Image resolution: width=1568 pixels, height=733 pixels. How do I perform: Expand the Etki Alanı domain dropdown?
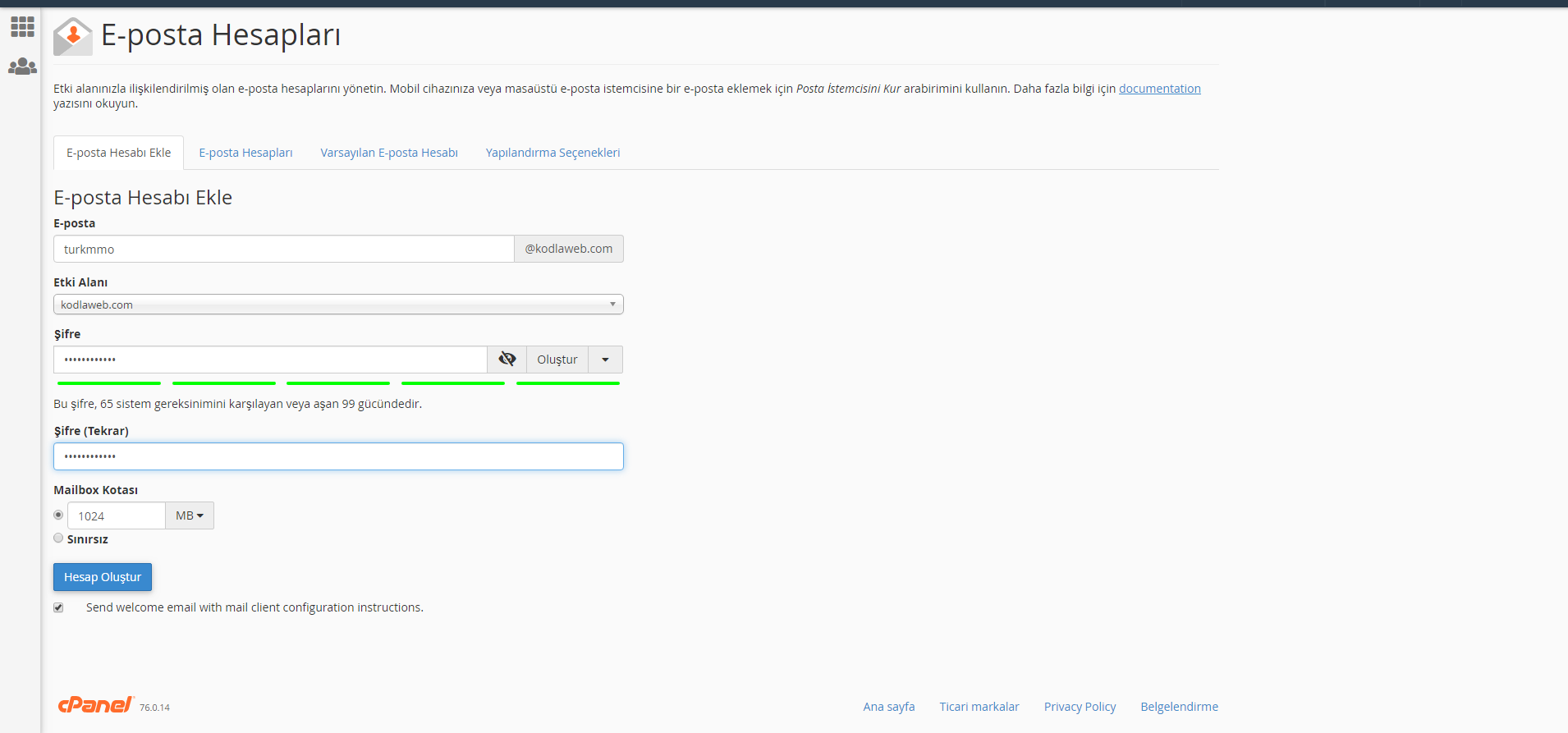click(338, 305)
